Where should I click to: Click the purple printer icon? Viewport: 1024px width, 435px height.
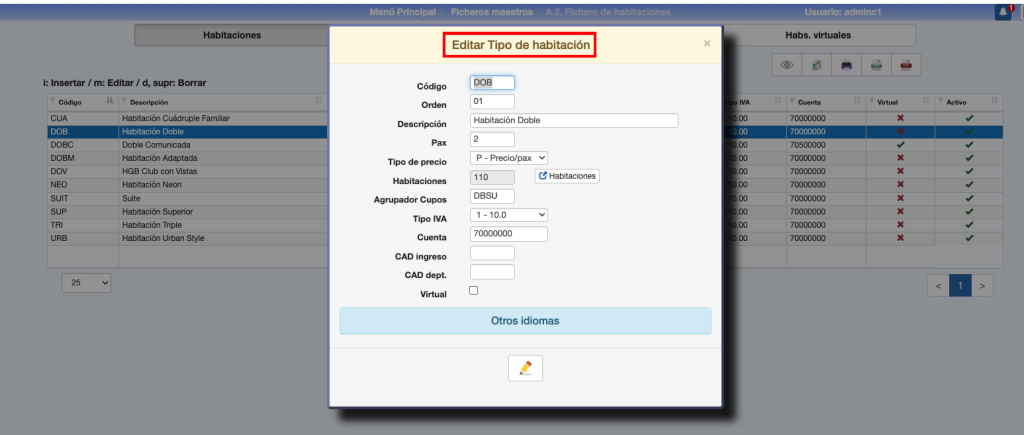coord(846,65)
